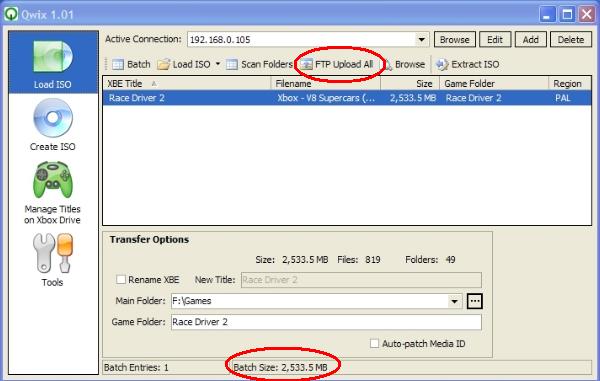Sort by Size column header

click(410, 83)
